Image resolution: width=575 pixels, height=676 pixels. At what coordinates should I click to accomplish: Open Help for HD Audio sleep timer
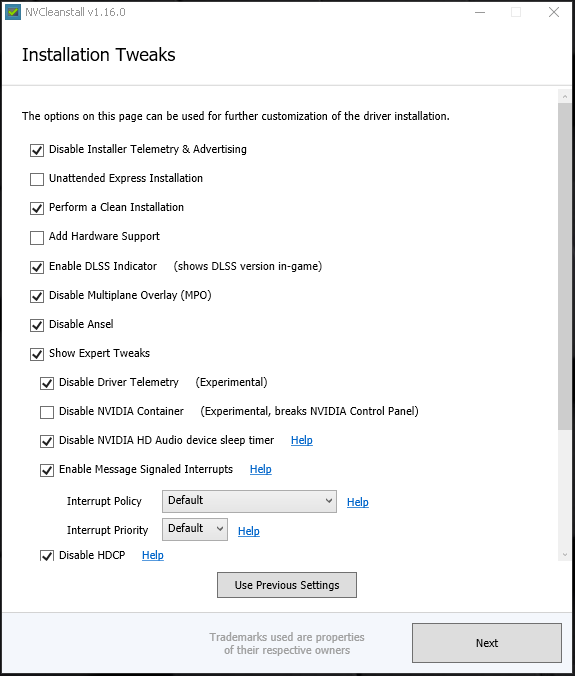[302, 440]
